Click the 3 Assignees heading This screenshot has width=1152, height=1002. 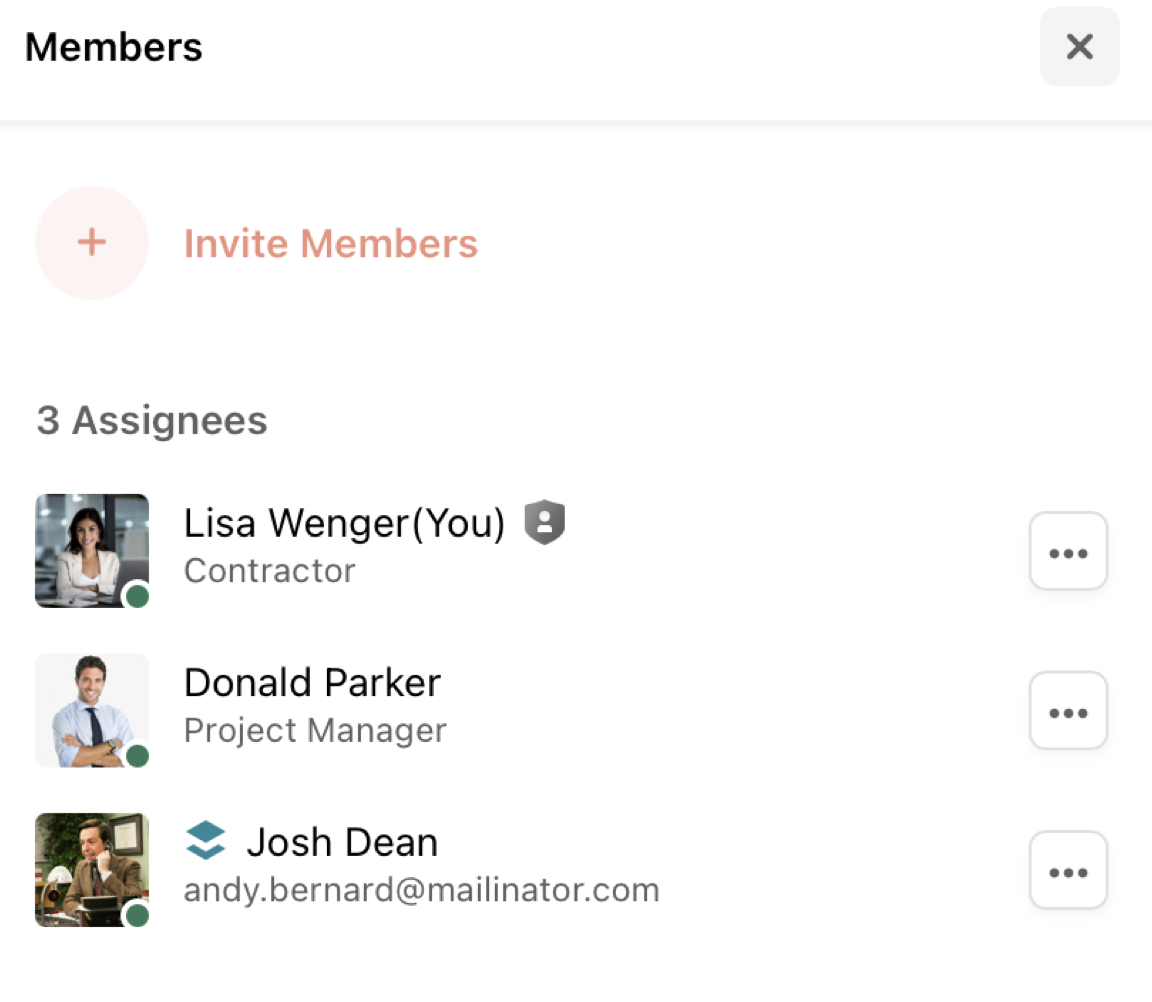pos(152,420)
